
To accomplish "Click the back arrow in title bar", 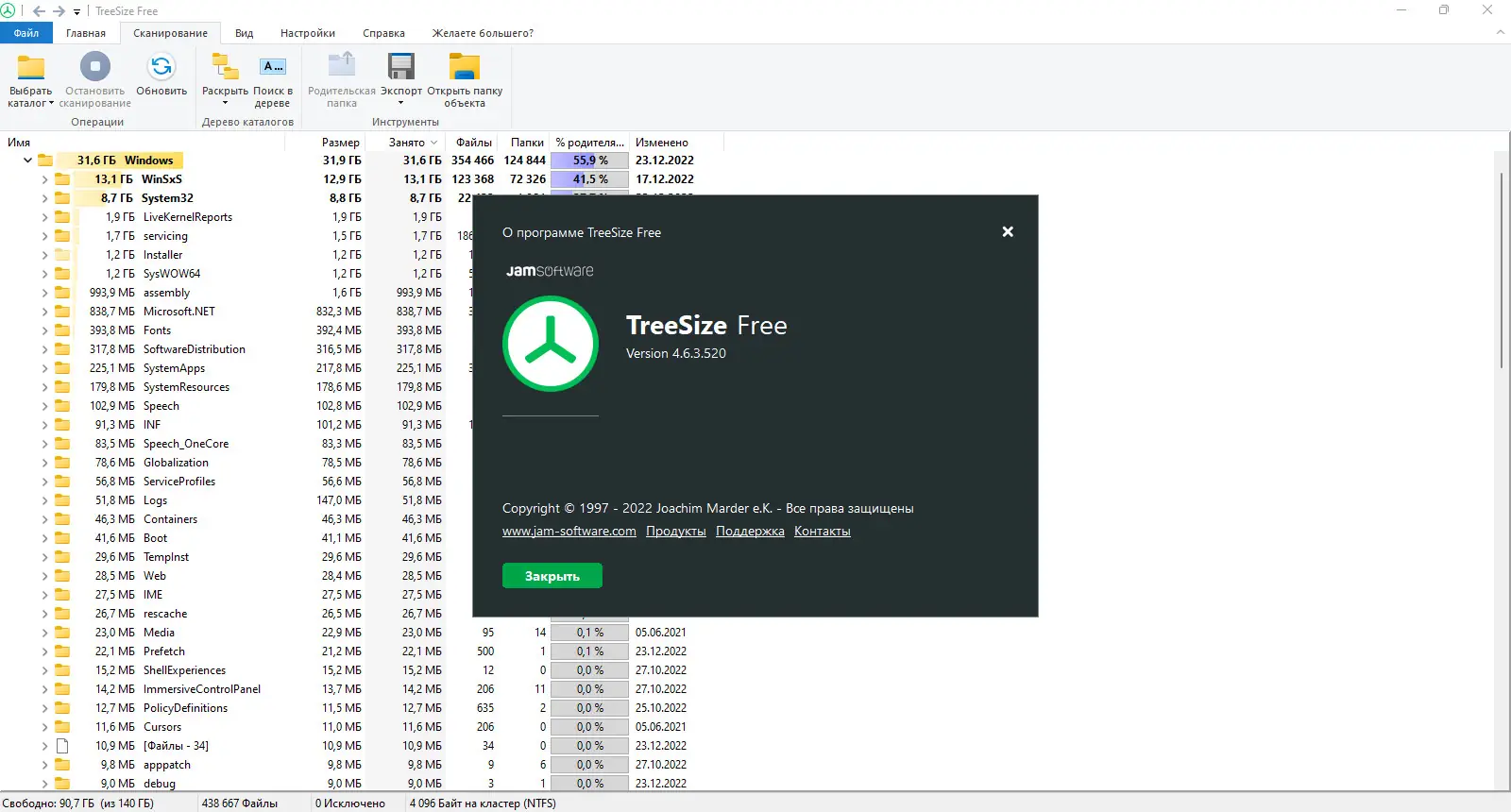I will point(39,11).
